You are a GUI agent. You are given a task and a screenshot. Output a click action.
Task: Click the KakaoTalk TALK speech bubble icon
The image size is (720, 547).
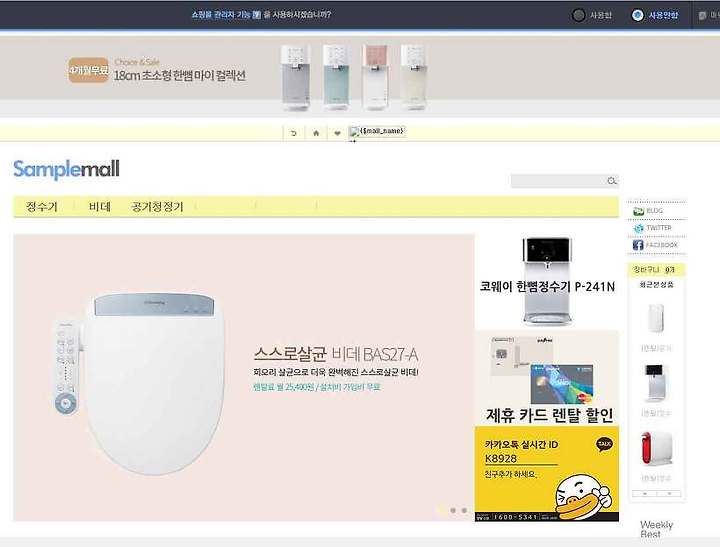(604, 444)
